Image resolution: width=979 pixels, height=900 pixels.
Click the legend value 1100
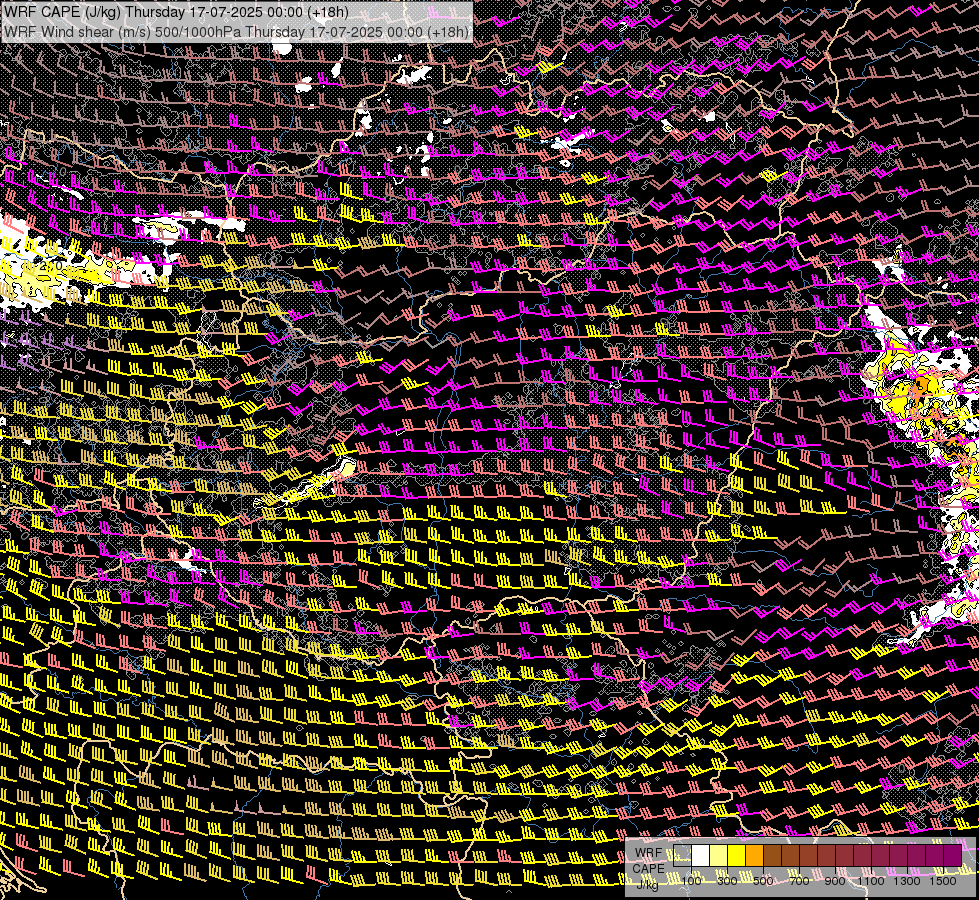click(x=871, y=881)
